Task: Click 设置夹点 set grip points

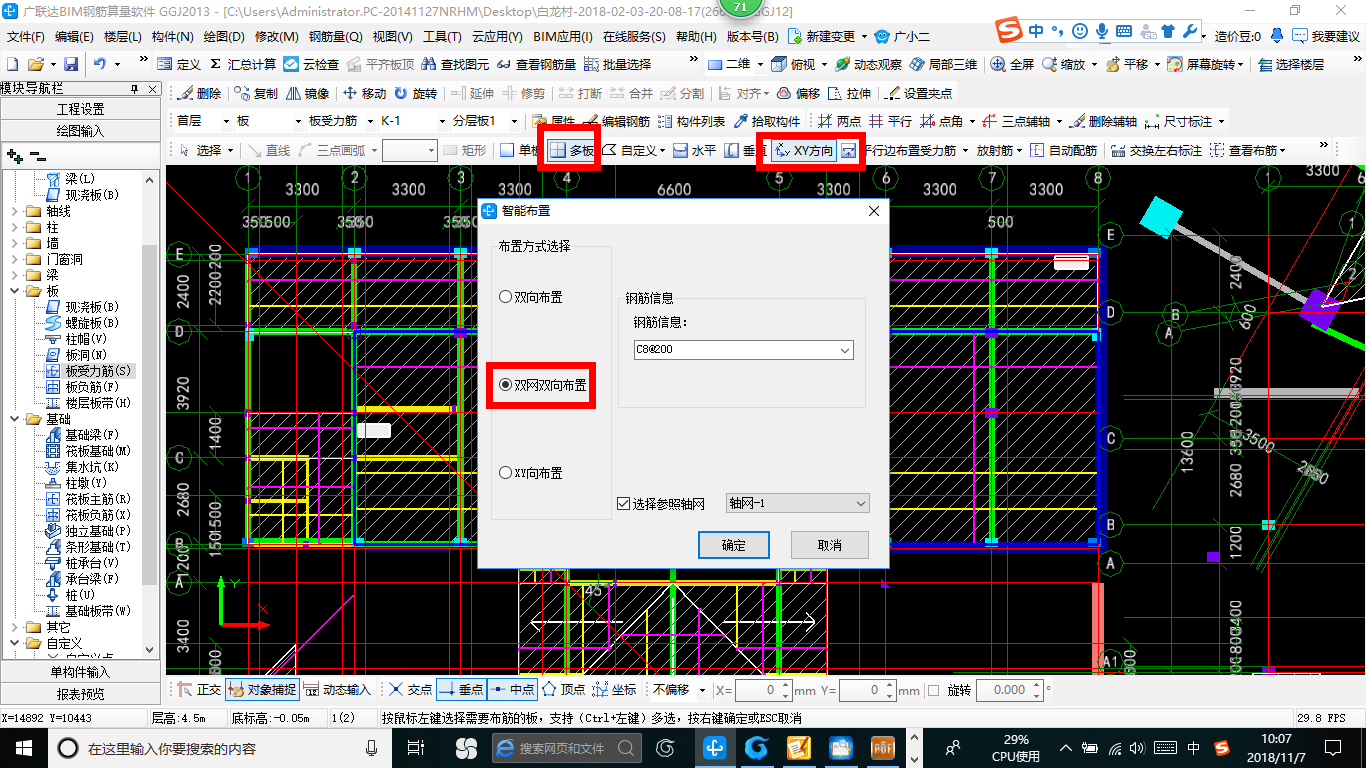Action: pyautogui.click(x=918, y=93)
